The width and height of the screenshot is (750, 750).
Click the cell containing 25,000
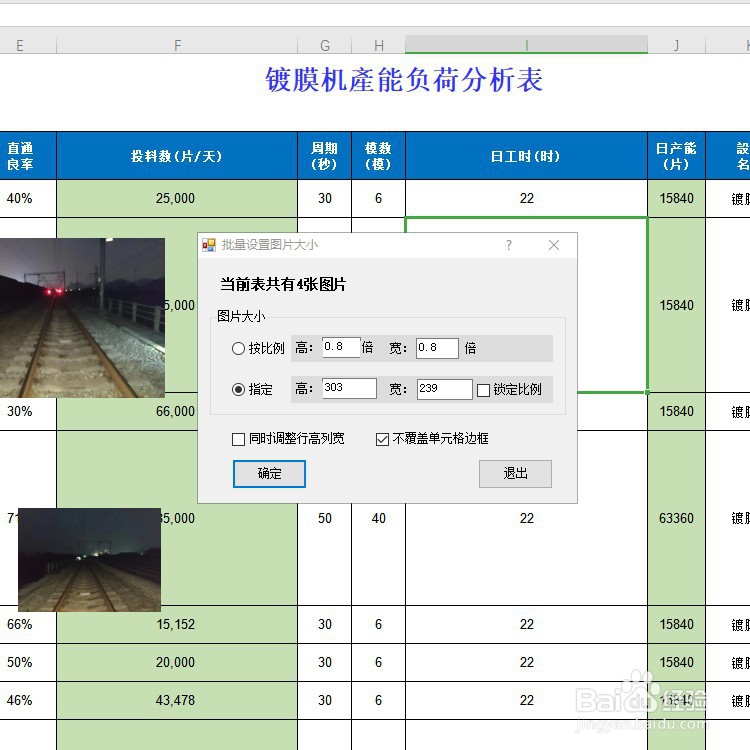(177, 199)
